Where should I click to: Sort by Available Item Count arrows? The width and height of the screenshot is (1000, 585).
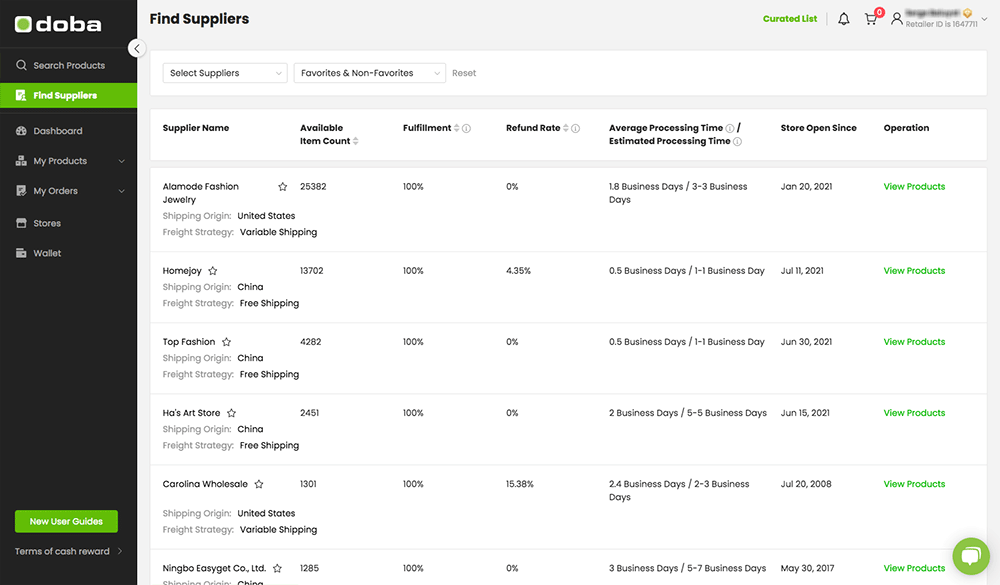(356, 141)
